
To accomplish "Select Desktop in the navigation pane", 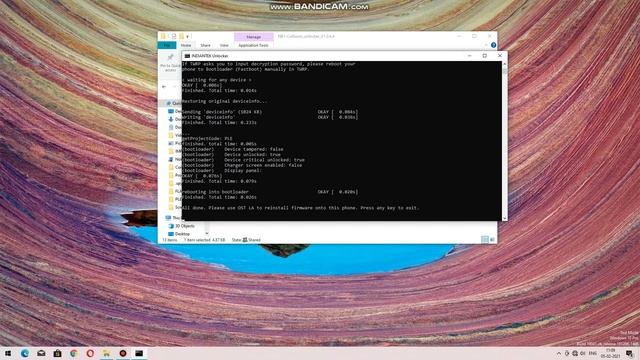I will 179,234.
